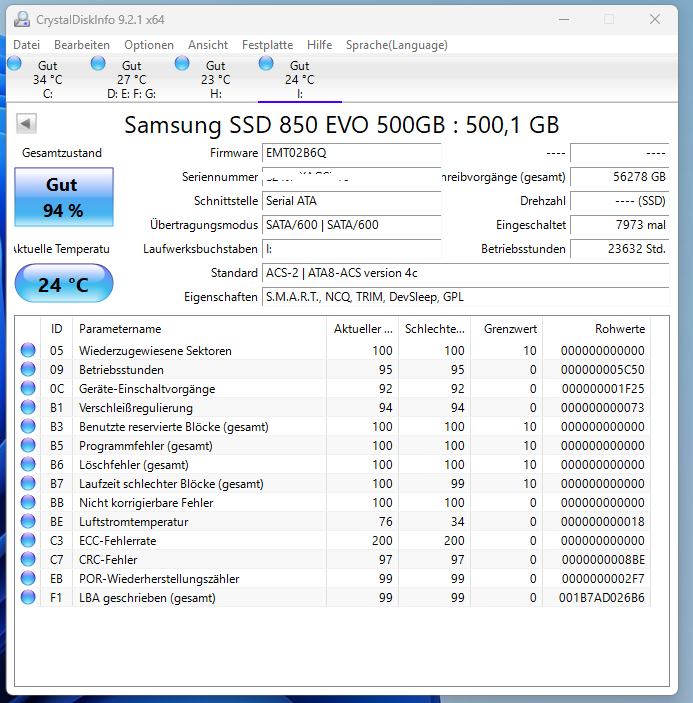Click status orb for Nicht korrigierbare Fehler

coord(28,502)
